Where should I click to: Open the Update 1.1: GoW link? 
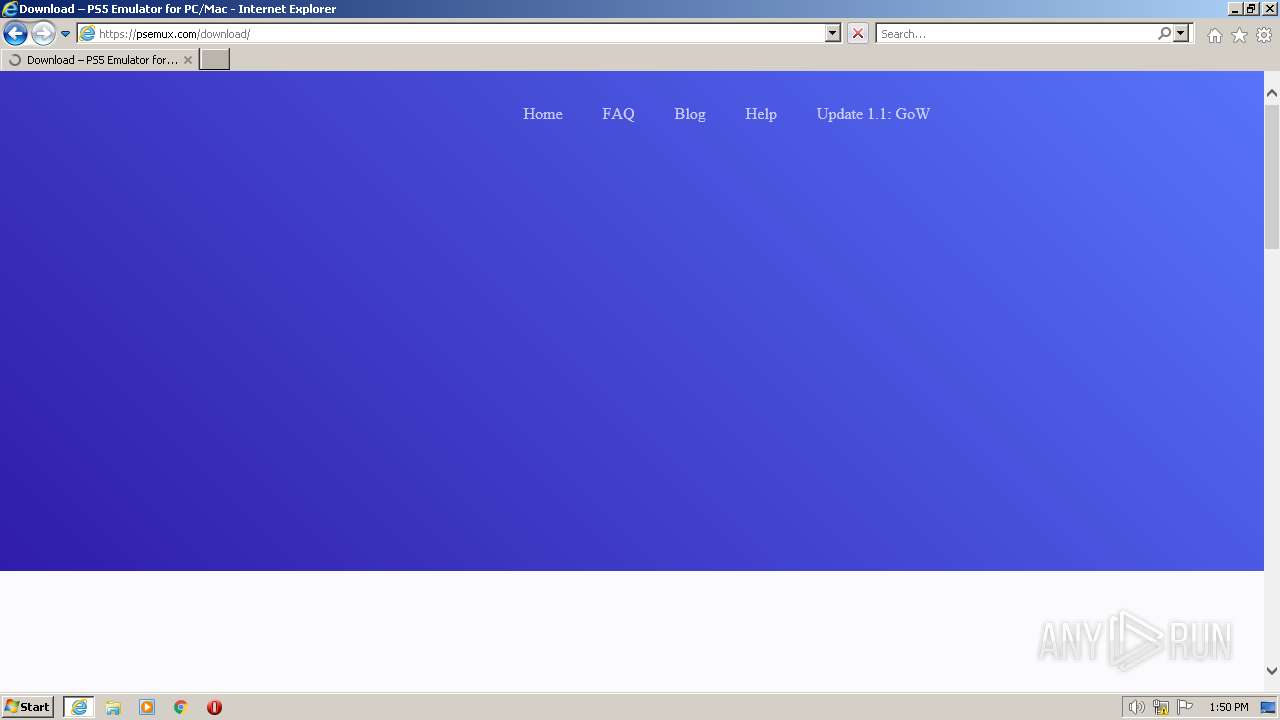873,114
